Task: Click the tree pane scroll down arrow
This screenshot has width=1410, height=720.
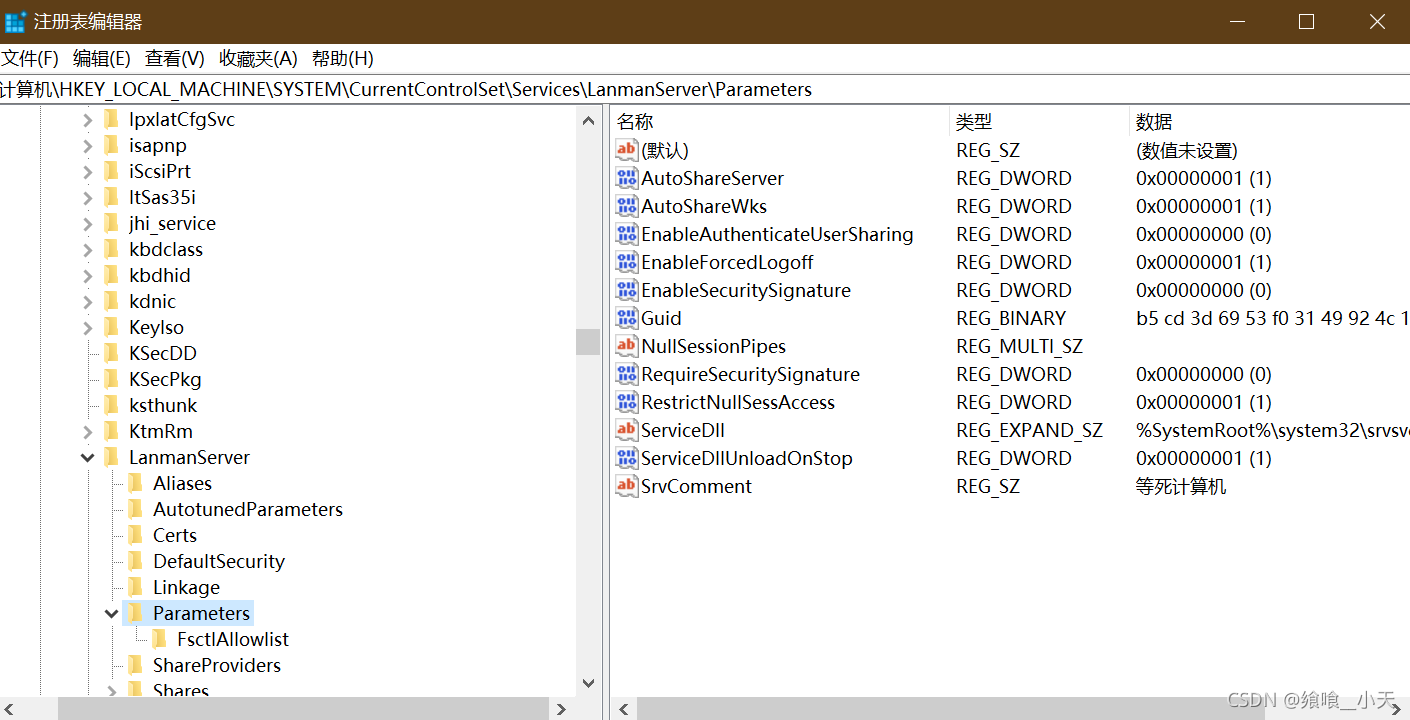Action: pos(588,683)
